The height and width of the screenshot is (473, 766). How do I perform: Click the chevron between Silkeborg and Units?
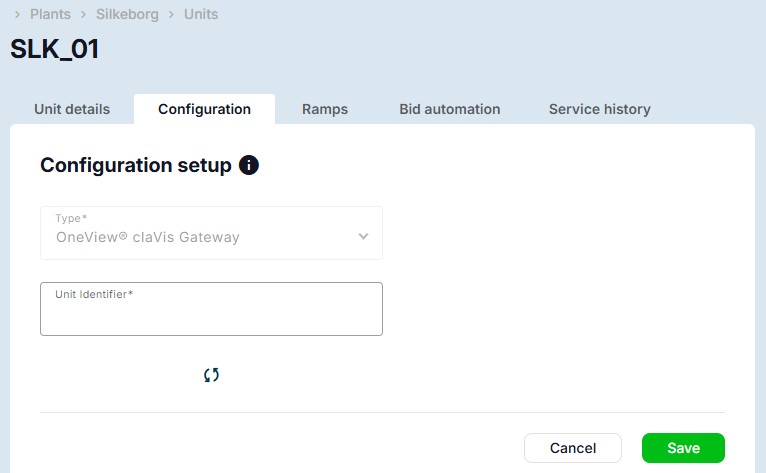172,15
